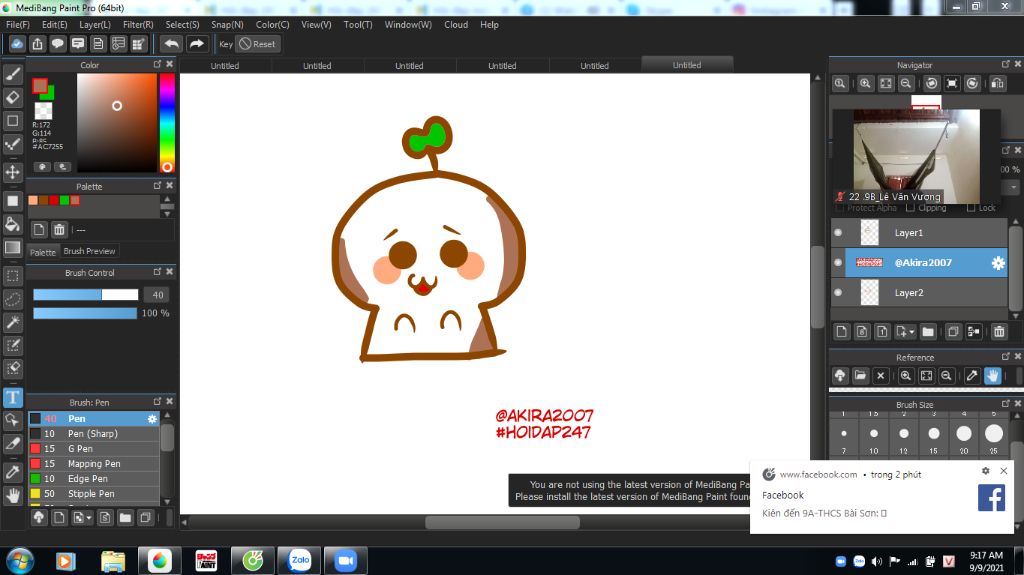
Task: Open Zalo from the taskbar
Action: (x=300, y=561)
